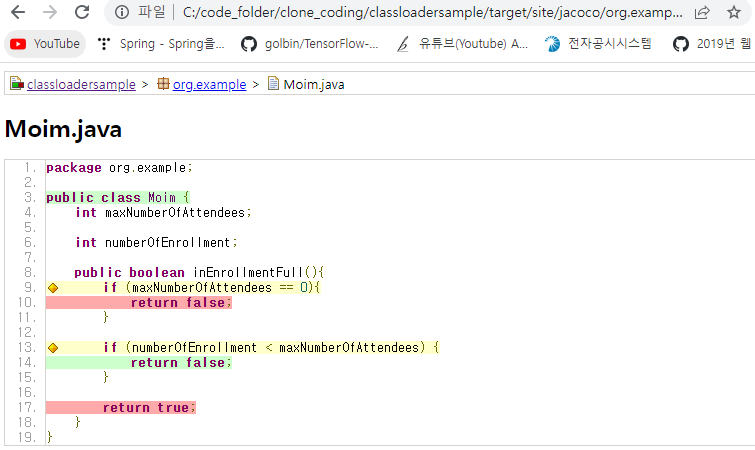Share this page via the share icon
This screenshot has width=755, height=450.
(x=703, y=13)
